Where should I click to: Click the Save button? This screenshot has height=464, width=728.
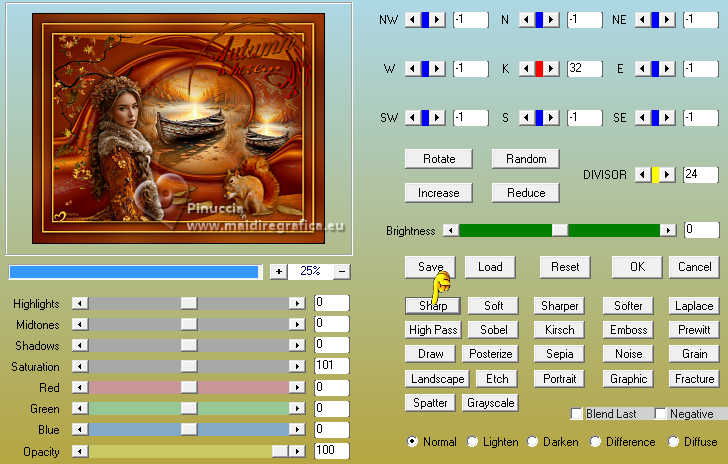430,267
